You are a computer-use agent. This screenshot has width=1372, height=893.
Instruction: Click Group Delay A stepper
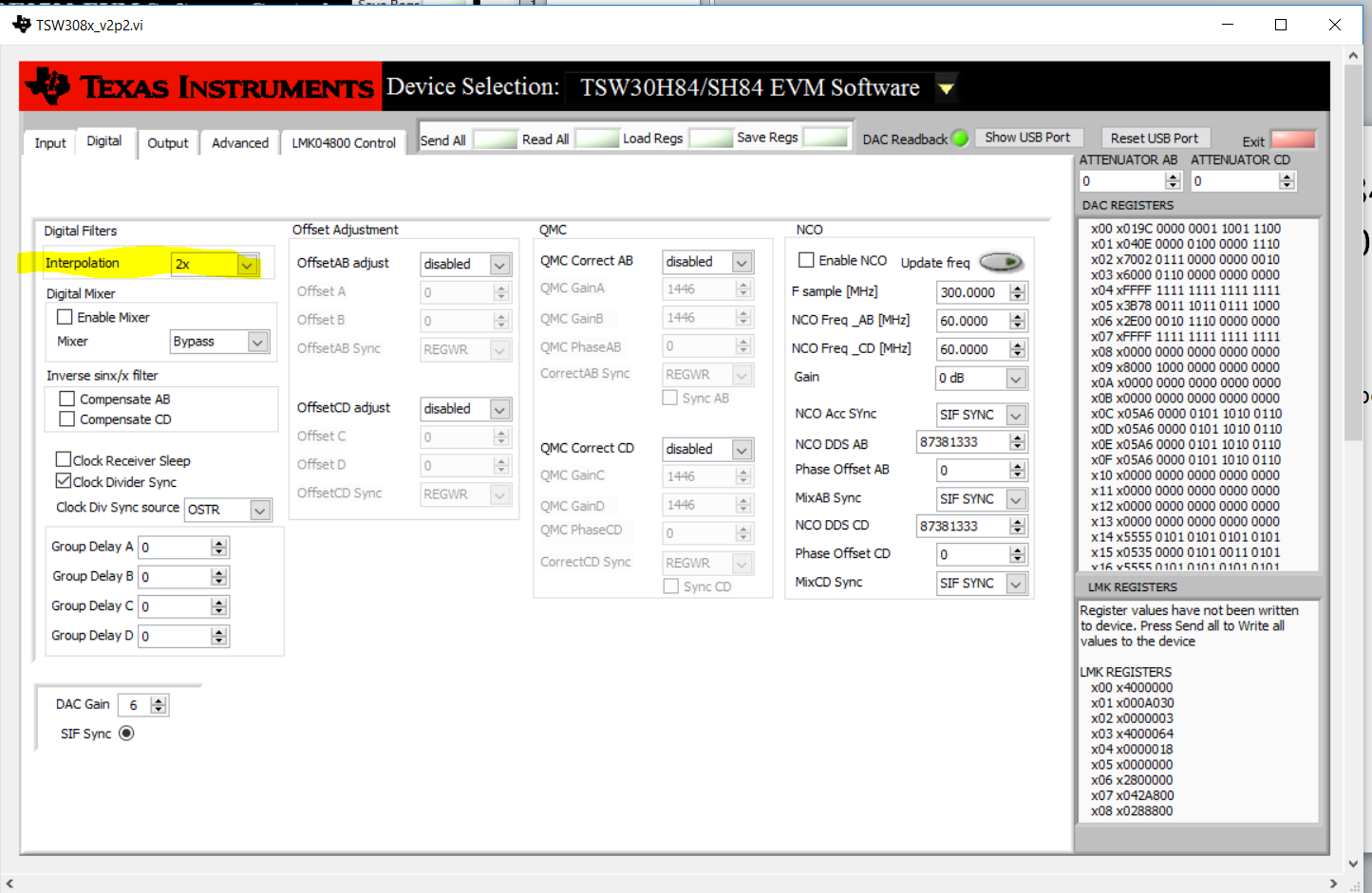219,548
